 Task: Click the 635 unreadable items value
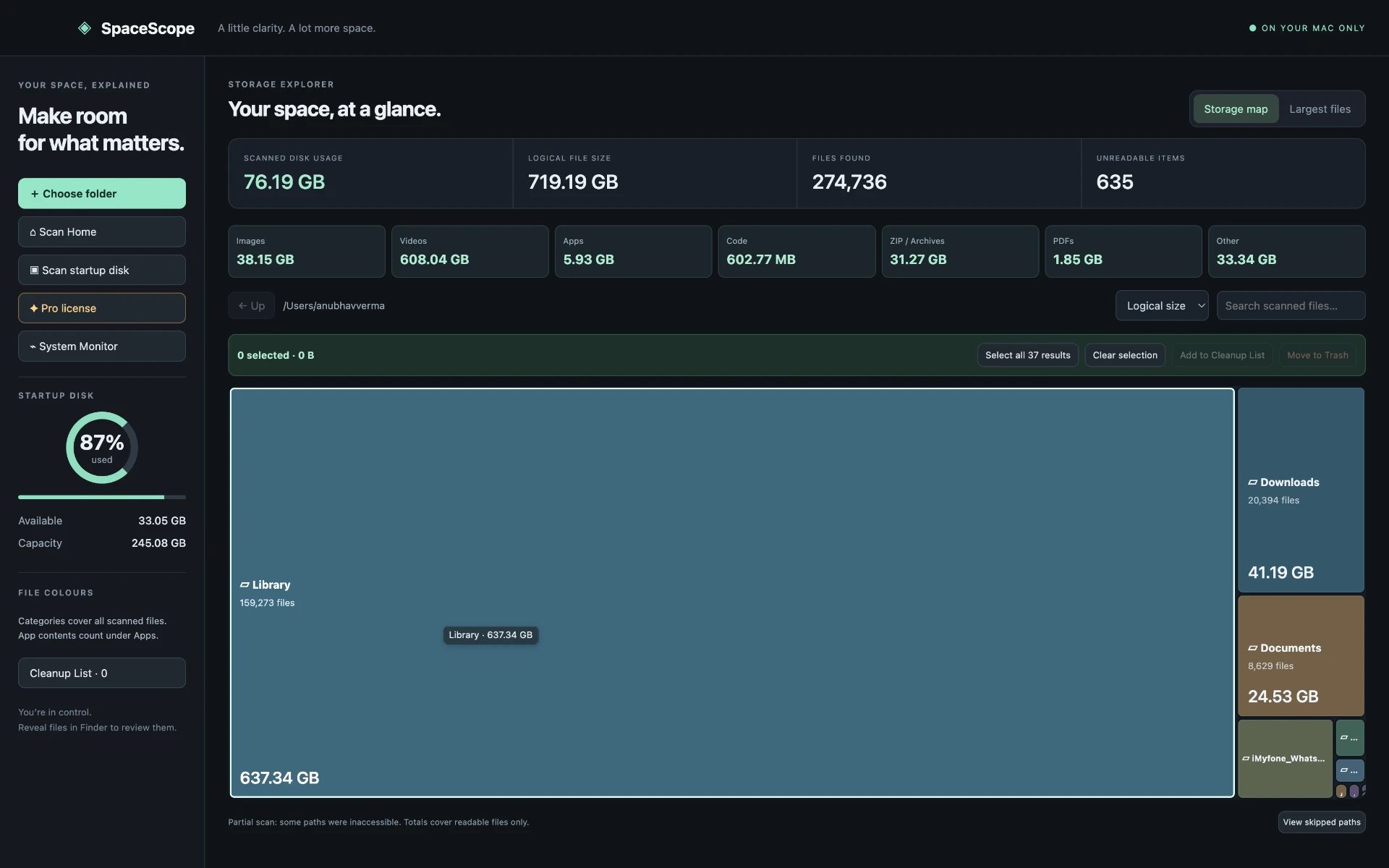coord(1115,182)
